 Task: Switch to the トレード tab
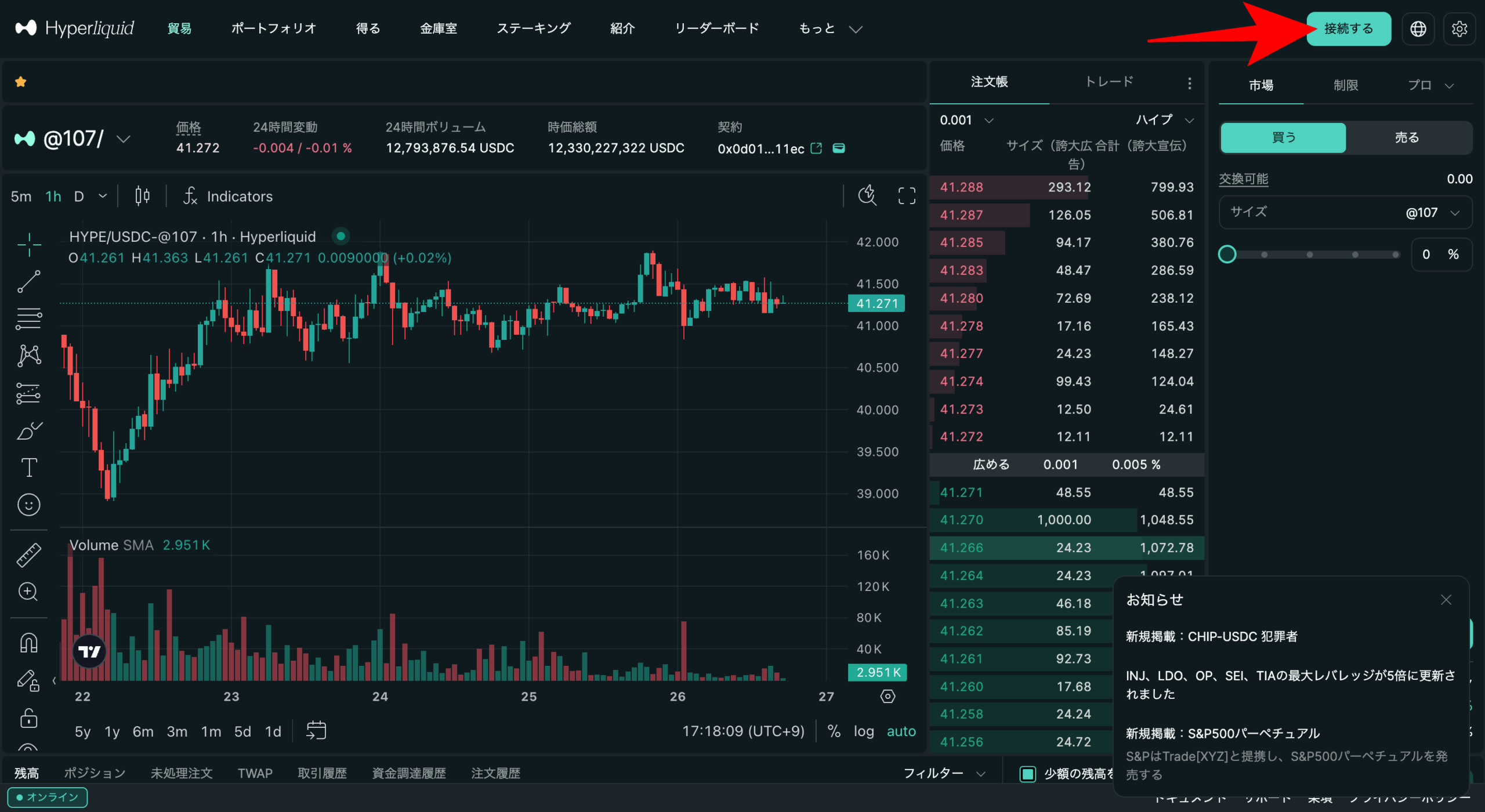[x=1109, y=82]
